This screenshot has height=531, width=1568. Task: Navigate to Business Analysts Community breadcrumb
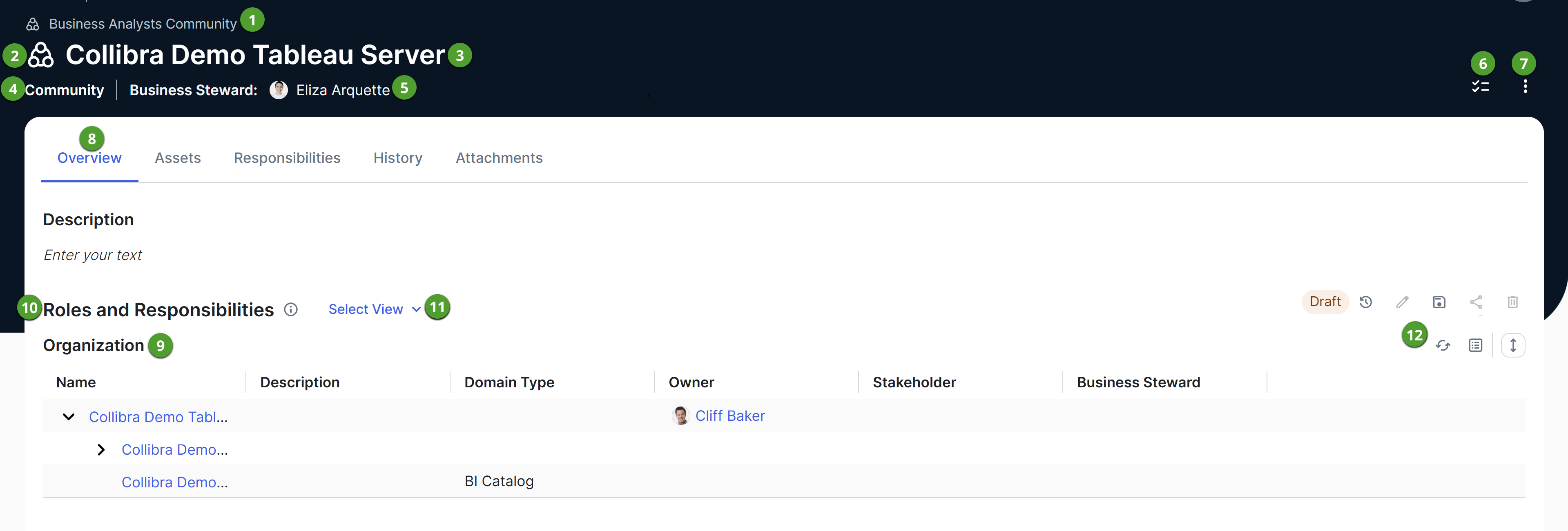[x=143, y=24]
